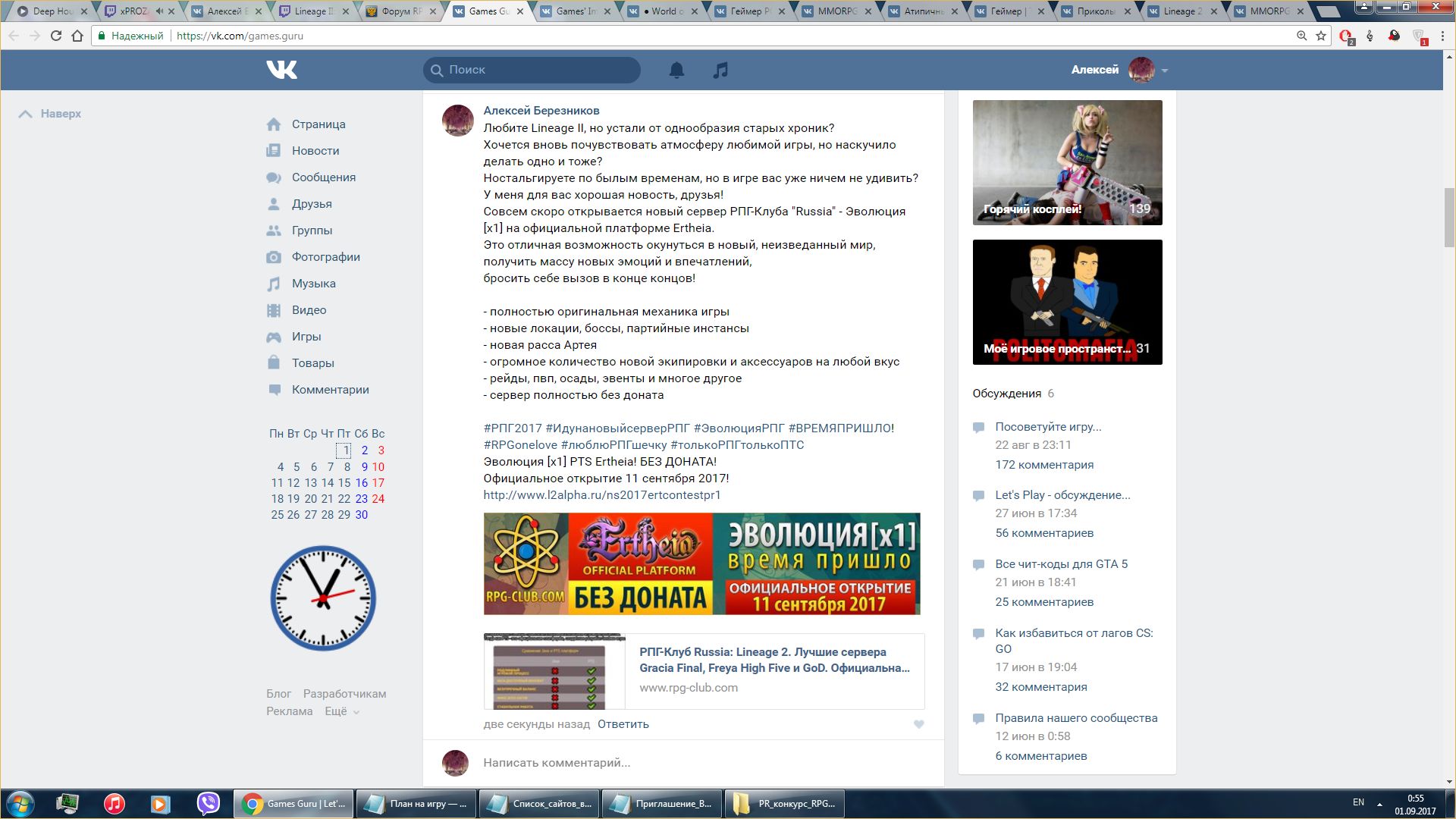Image resolution: width=1456 pixels, height=819 pixels.
Task: Mute the xPROZ tab audio icon
Action: (x=159, y=11)
